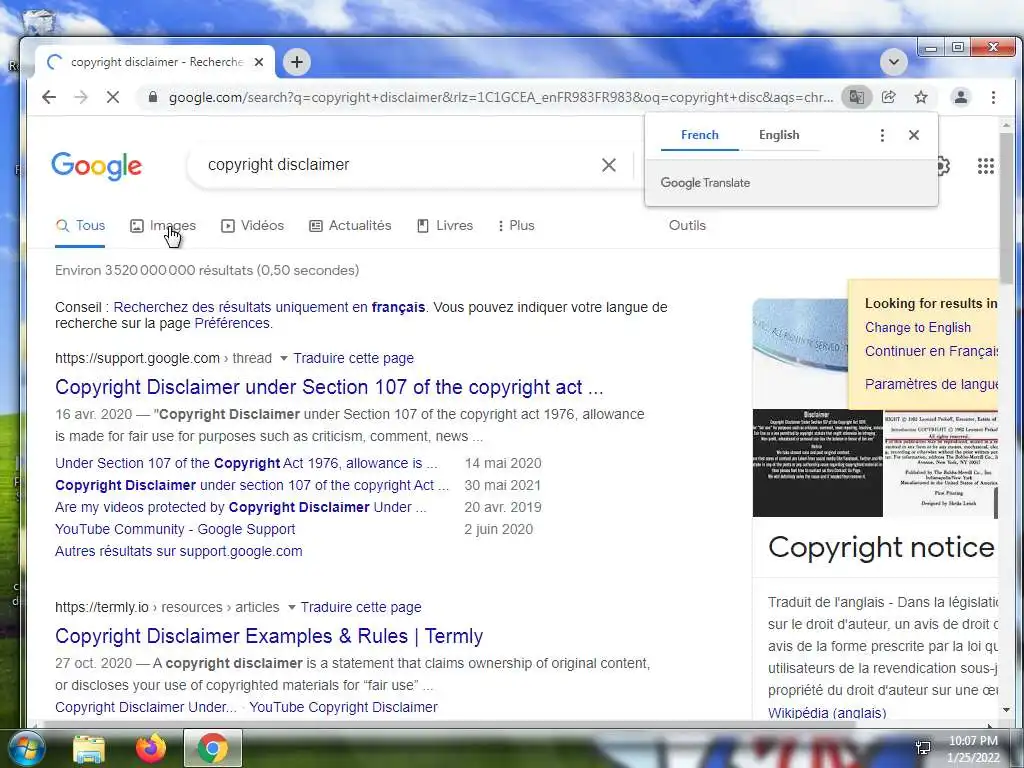Viewport: 1024px width, 768px height.
Task: Open Autres résultats sur support.google.com
Action: click(178, 551)
